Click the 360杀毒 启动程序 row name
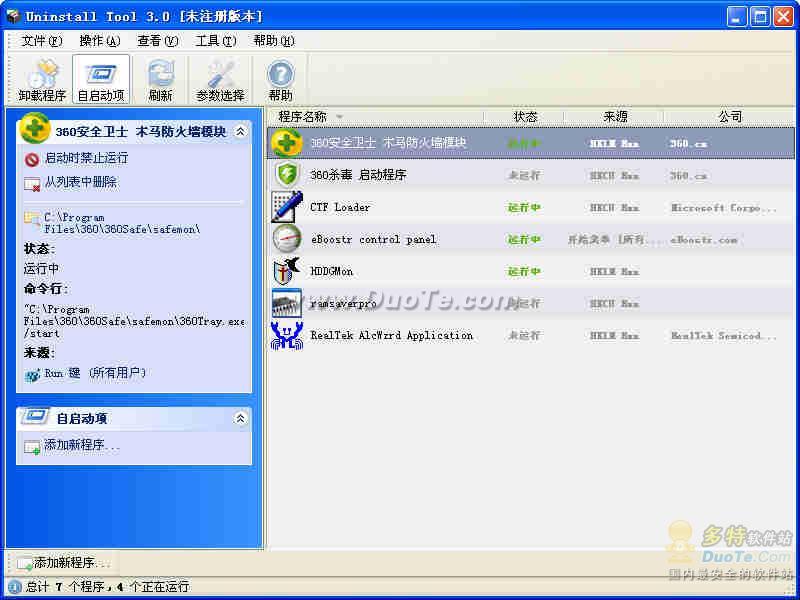This screenshot has width=800, height=600. click(358, 175)
